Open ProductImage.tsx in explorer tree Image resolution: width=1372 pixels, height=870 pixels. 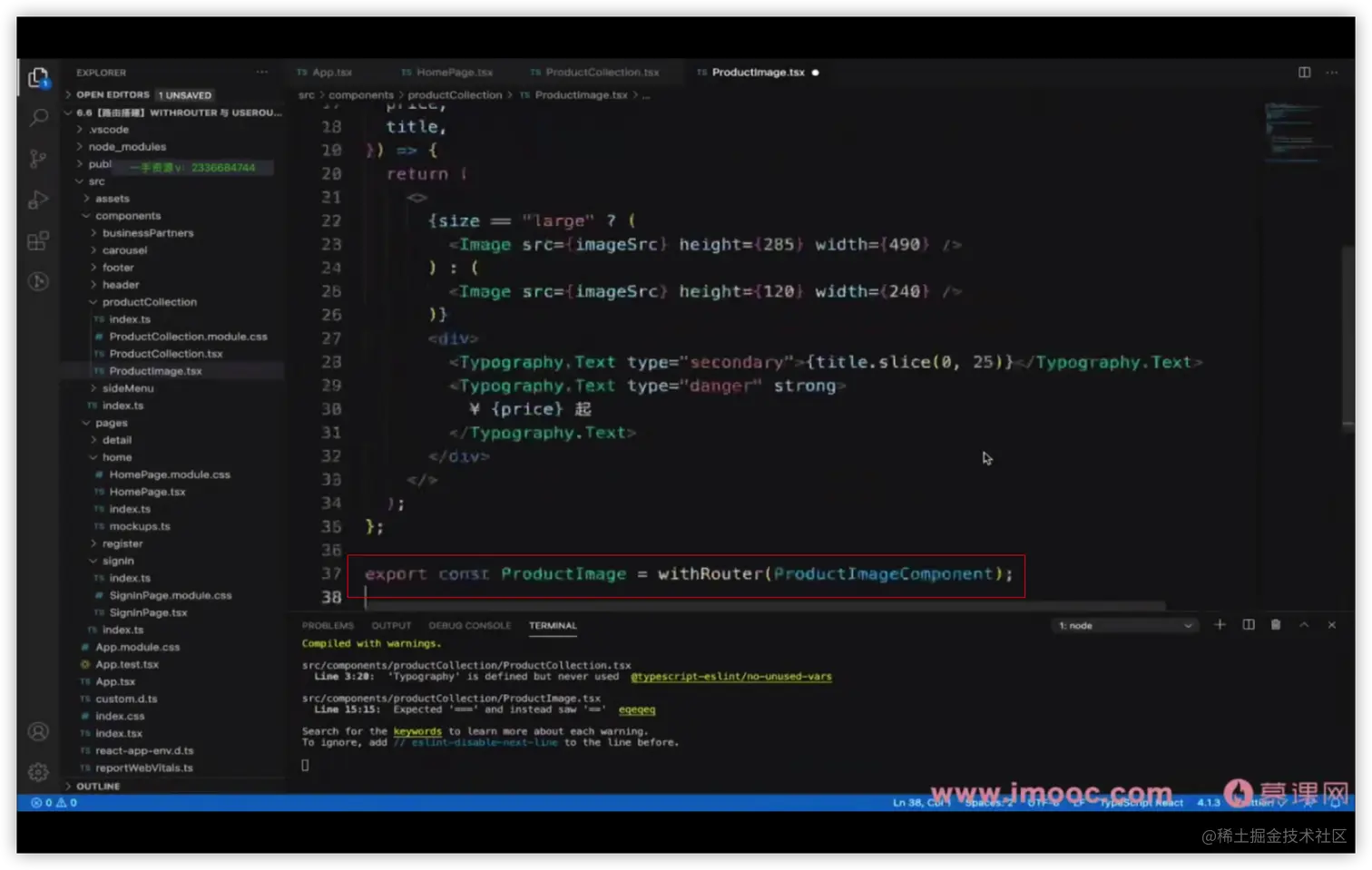coord(155,371)
